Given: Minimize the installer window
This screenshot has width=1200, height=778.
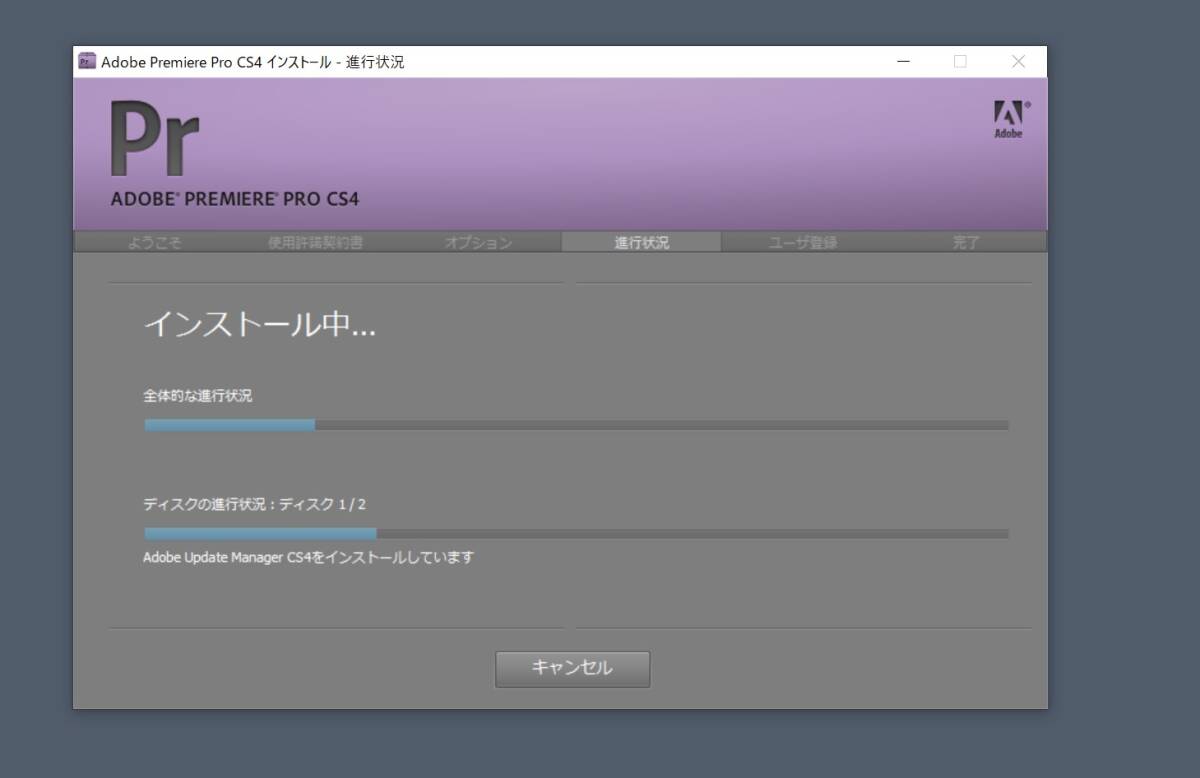Looking at the screenshot, I should pyautogui.click(x=904, y=62).
